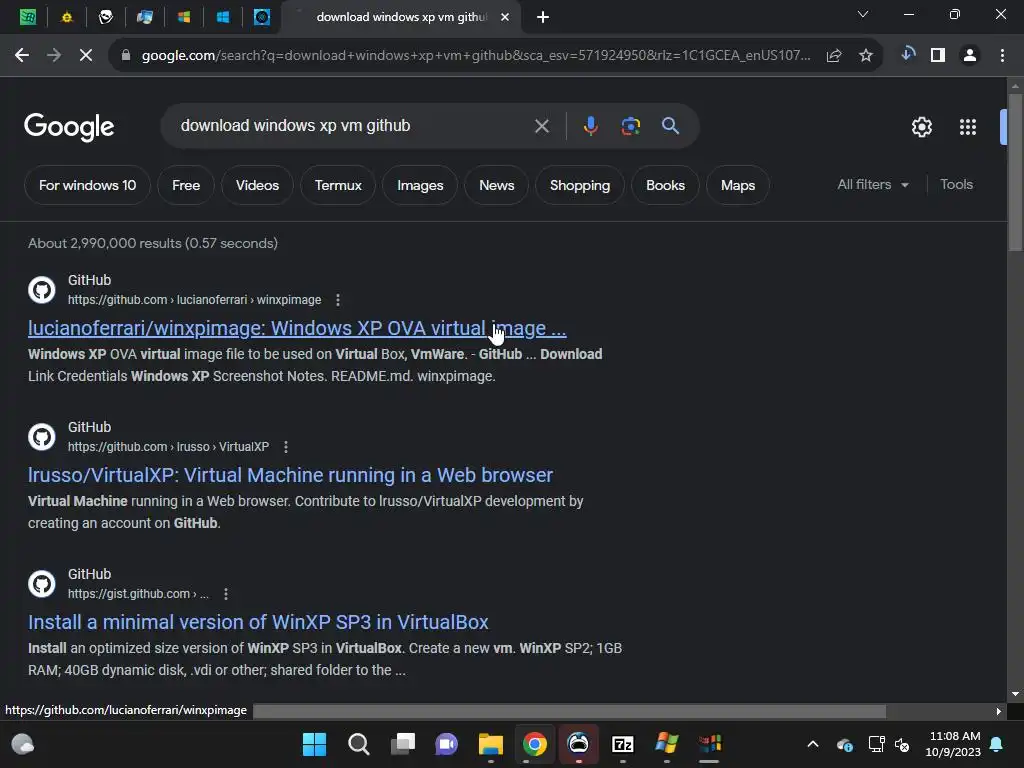Switch to Images results
The height and width of the screenshot is (768, 1024).
(x=420, y=185)
